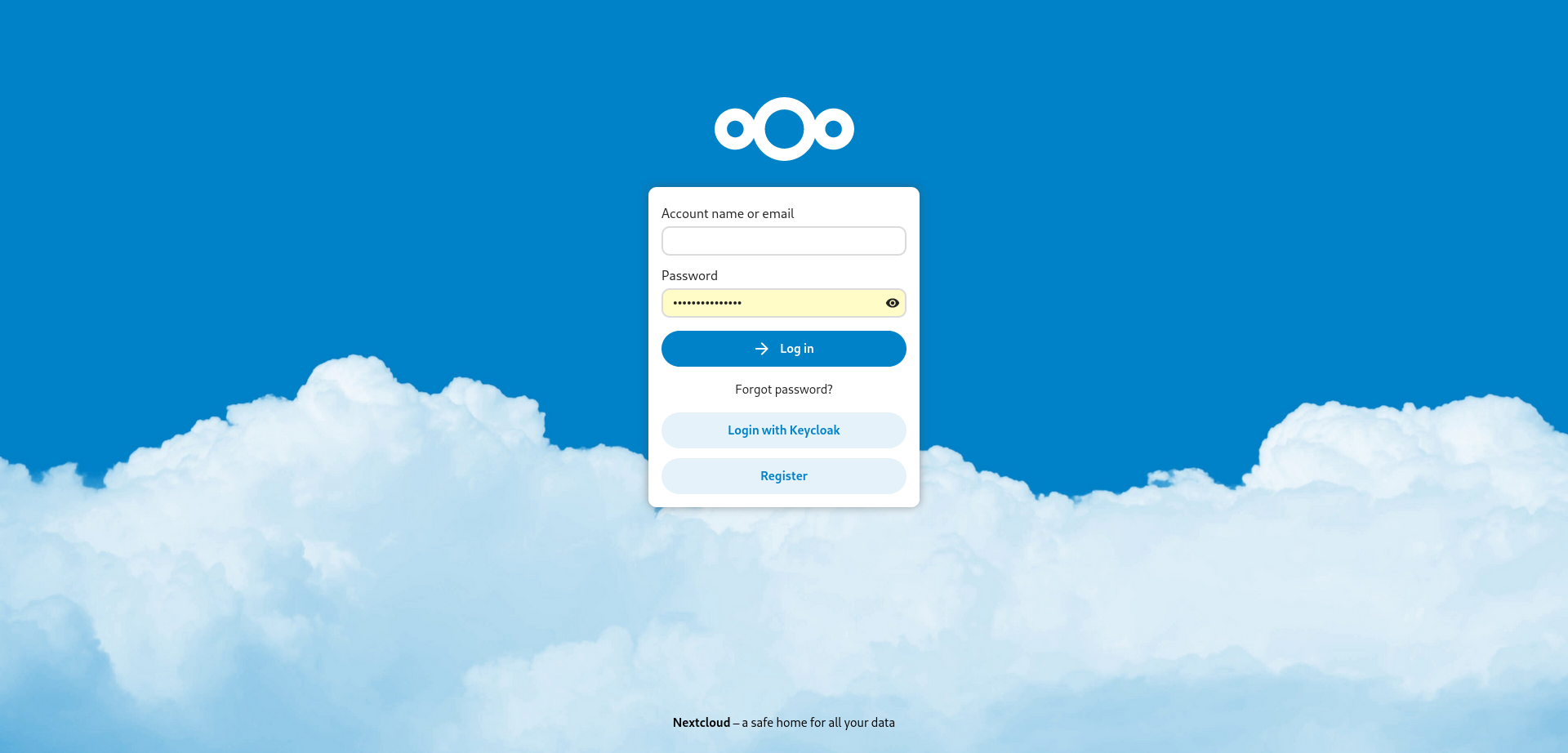
Task: Click the large center ring of the logo
Action: pyautogui.click(x=784, y=129)
